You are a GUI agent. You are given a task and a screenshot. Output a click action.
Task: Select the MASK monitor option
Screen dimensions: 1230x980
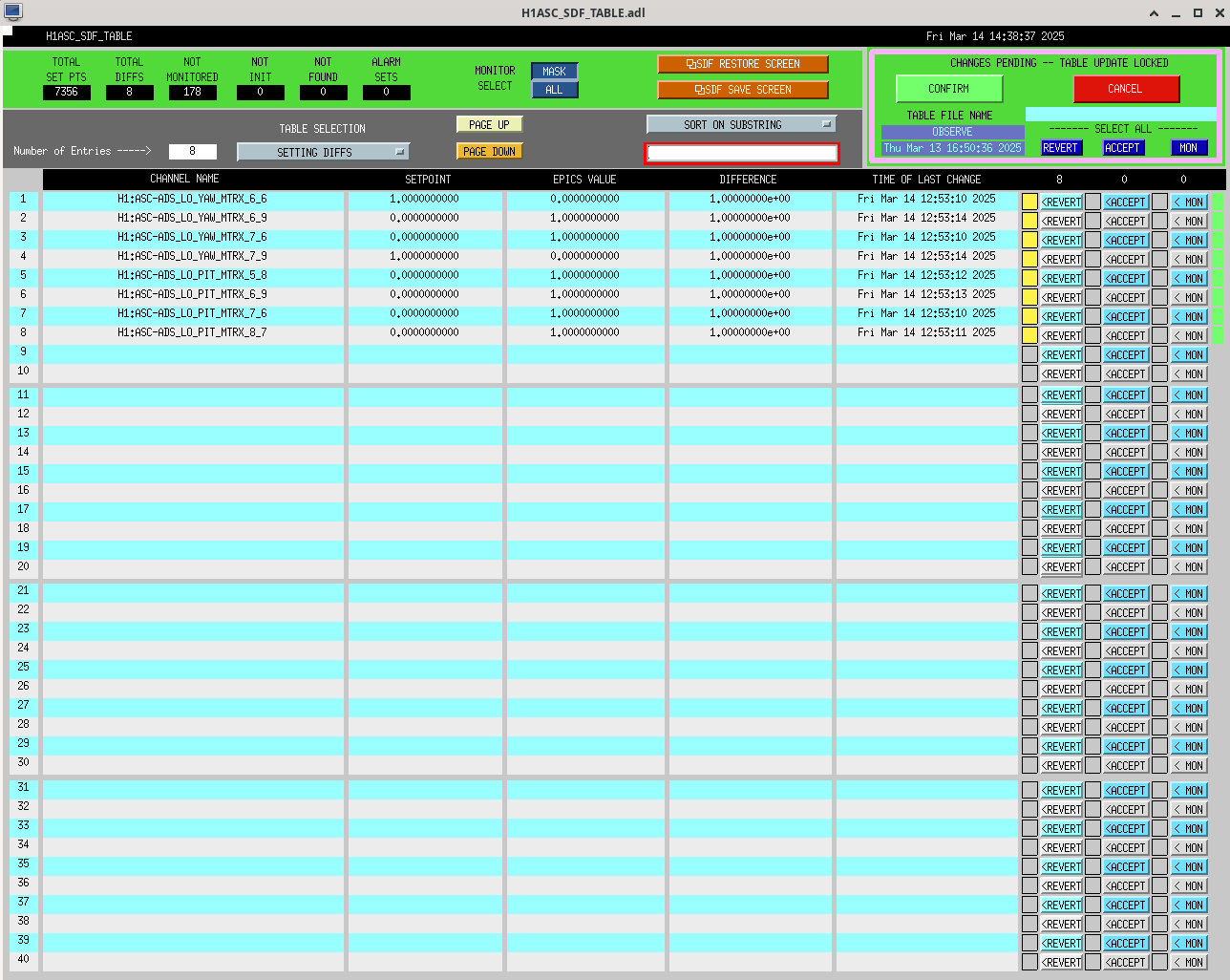click(x=554, y=72)
